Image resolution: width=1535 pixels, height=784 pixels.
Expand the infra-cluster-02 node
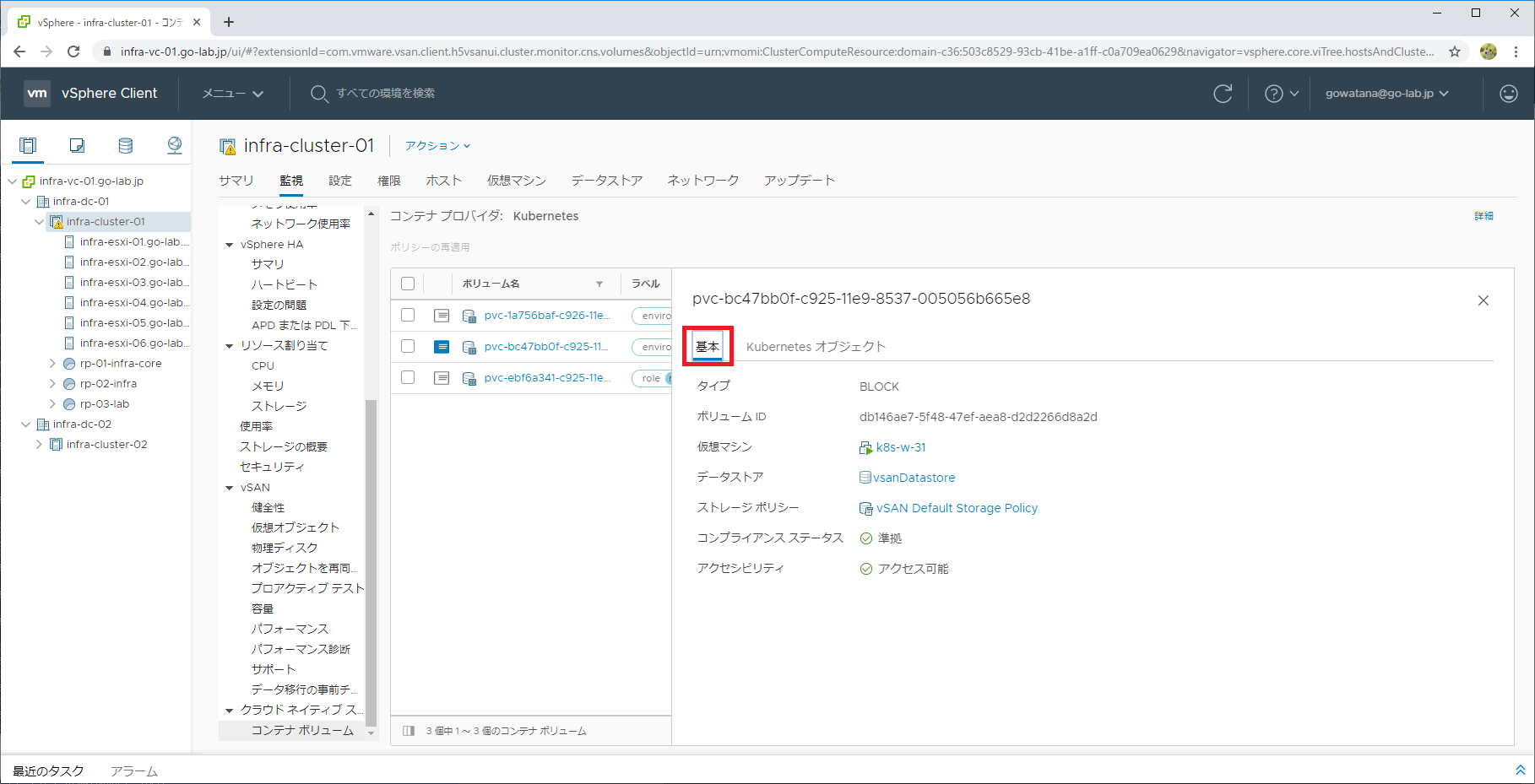[x=39, y=445]
